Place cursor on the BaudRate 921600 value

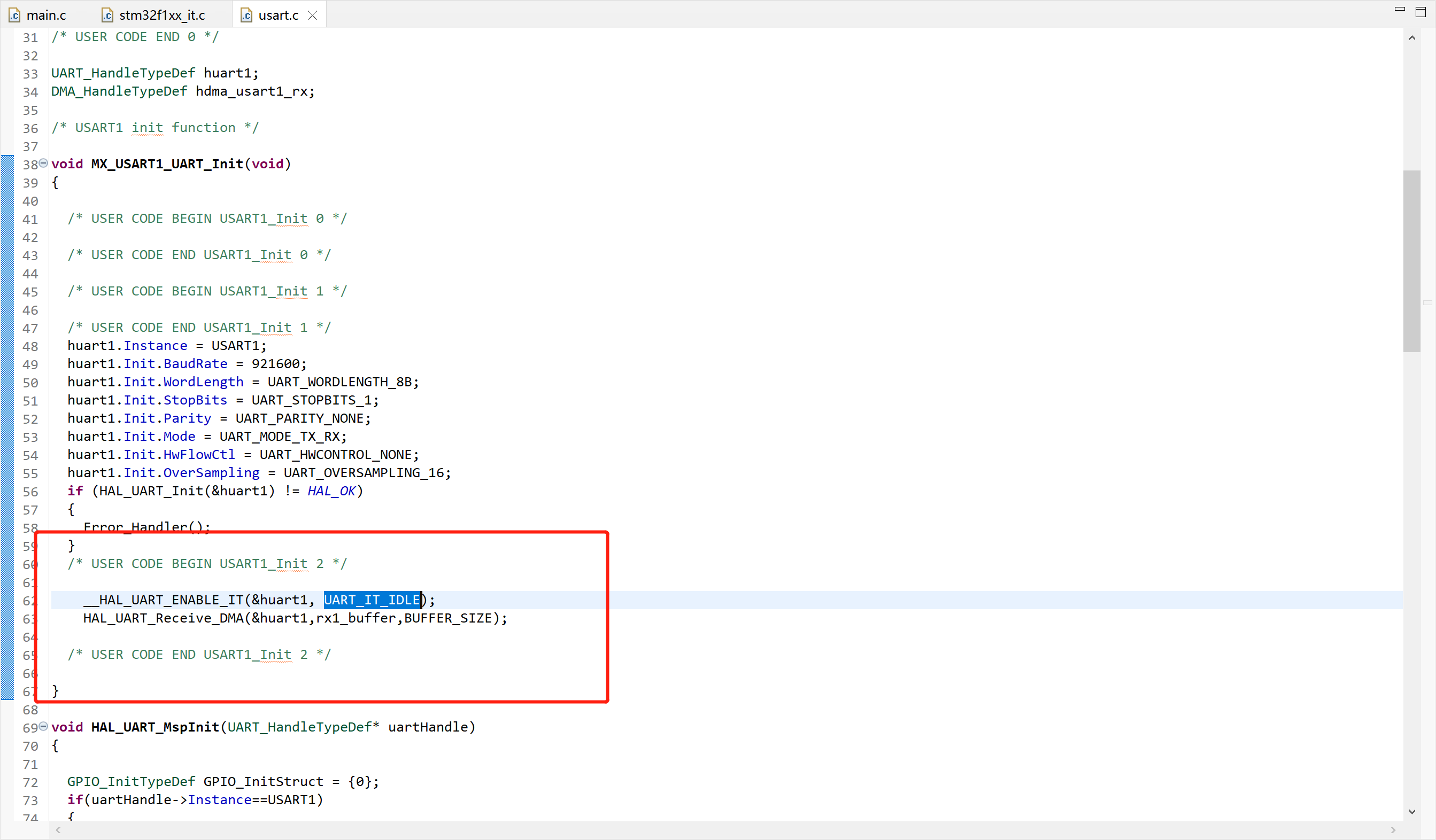[x=276, y=364]
